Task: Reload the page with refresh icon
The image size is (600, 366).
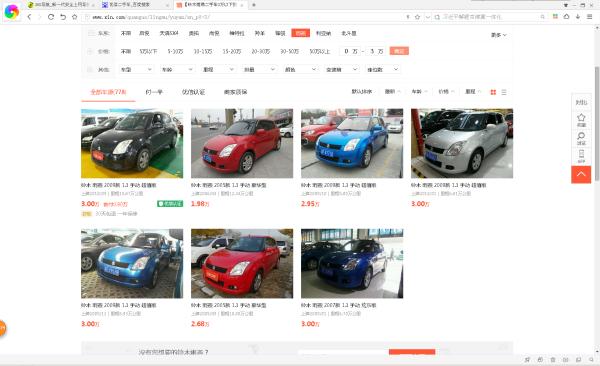Action: [51, 17]
